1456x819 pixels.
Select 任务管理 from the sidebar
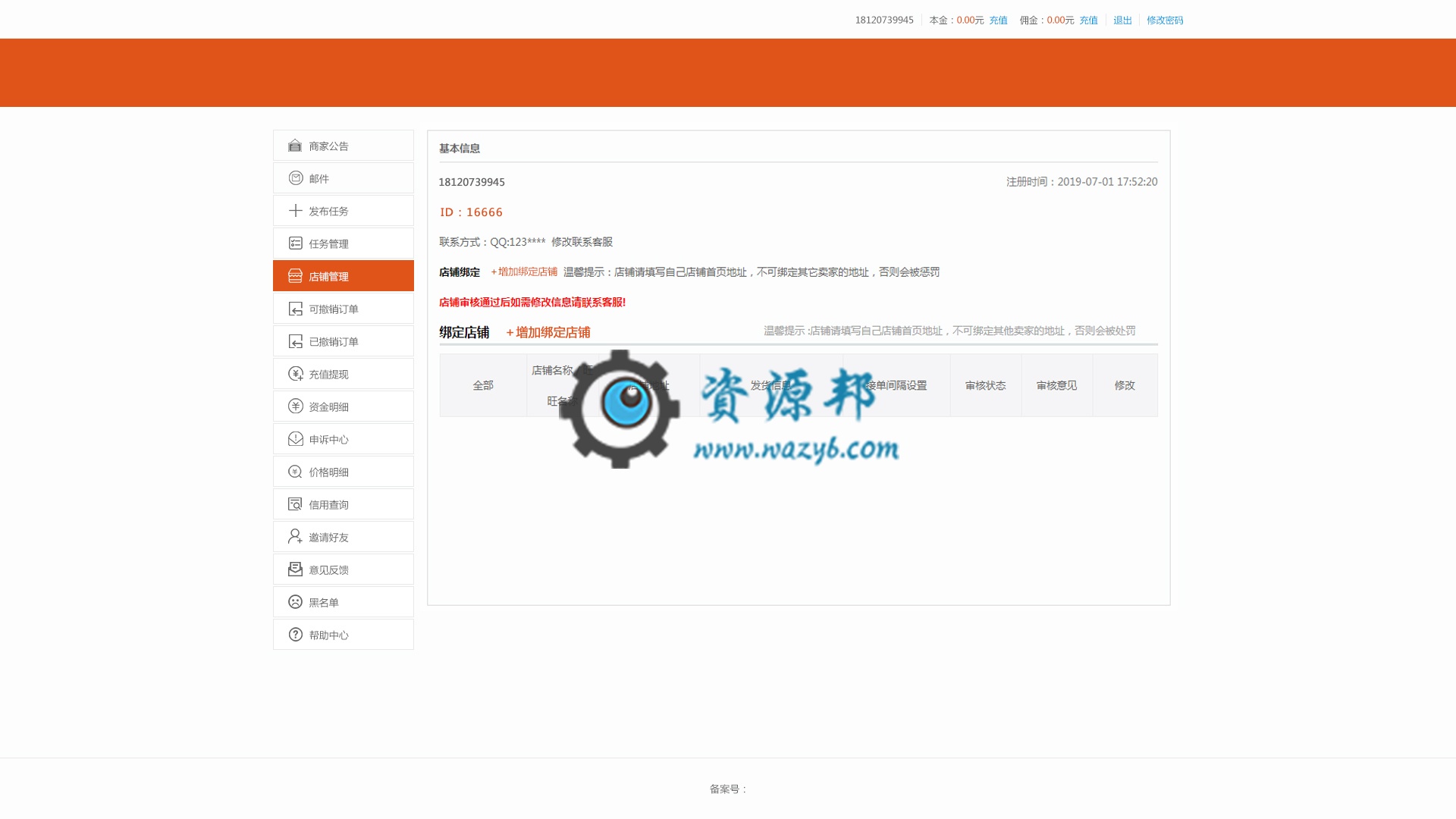point(344,243)
